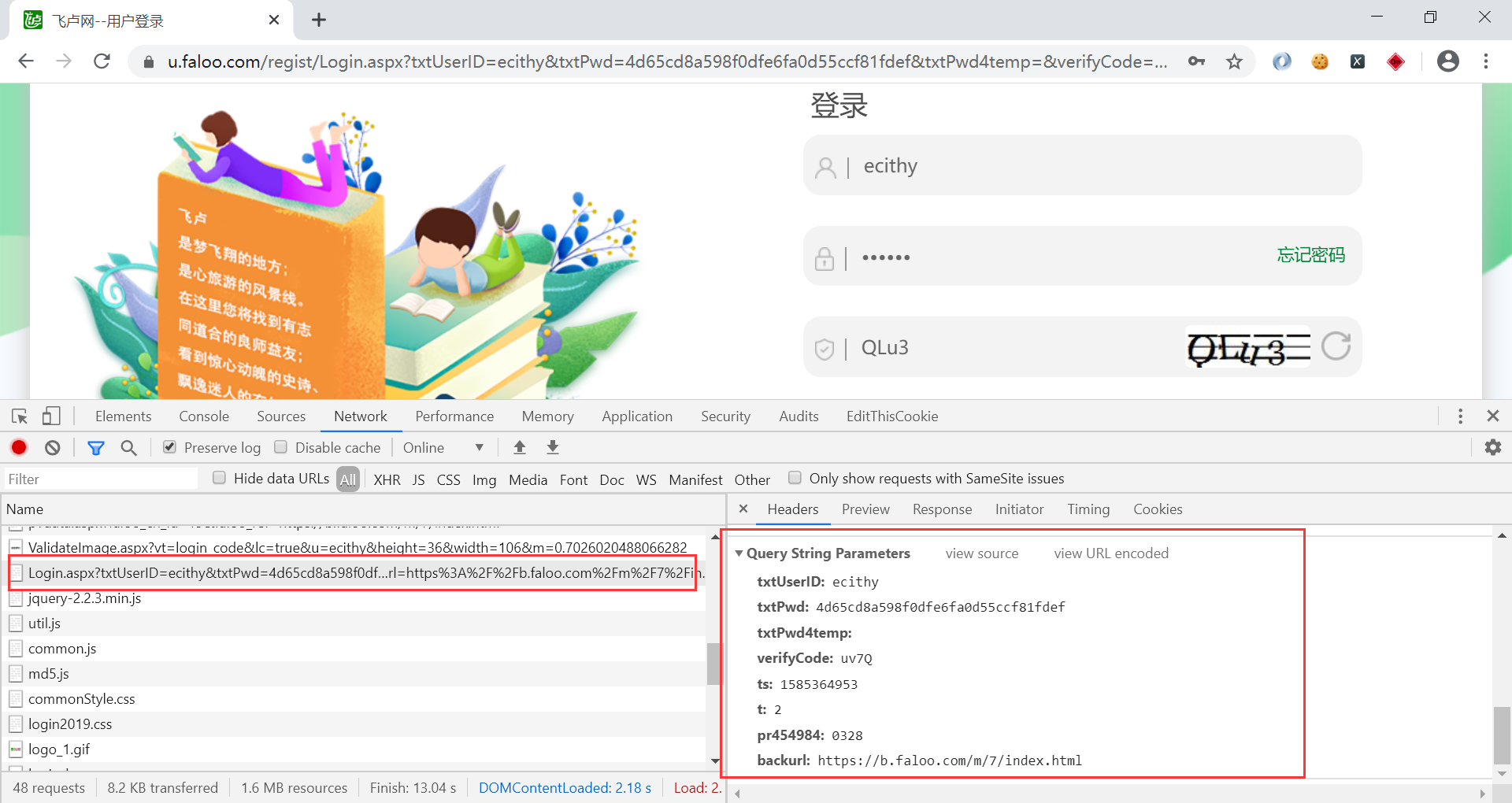1512x803 pixels.
Task: Select the md5.js request row
Action: [x=353, y=673]
